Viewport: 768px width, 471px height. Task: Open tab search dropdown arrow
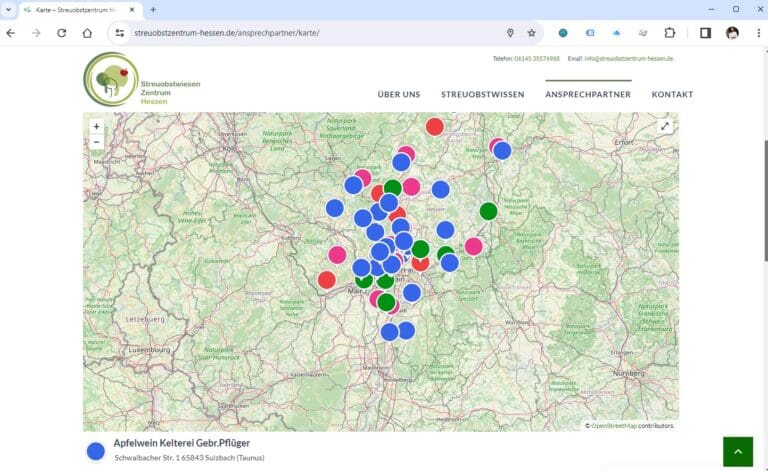tap(8, 9)
